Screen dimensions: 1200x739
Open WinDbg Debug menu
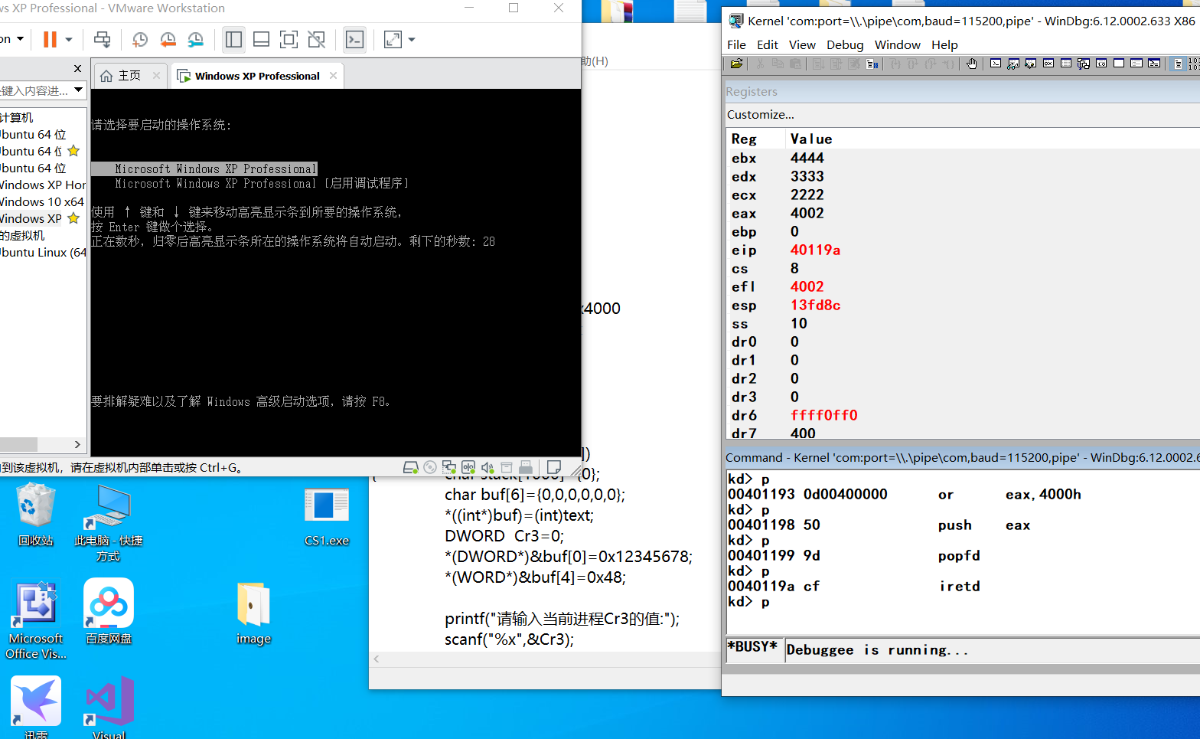coord(845,45)
